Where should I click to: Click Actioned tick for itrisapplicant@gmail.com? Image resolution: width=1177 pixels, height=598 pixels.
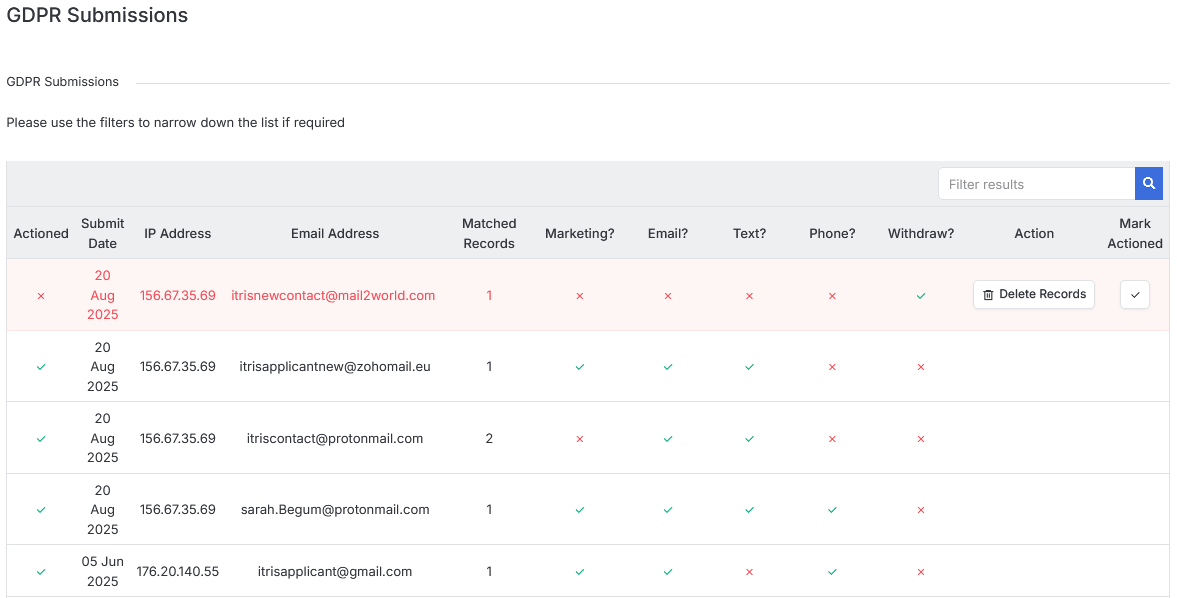point(41,572)
